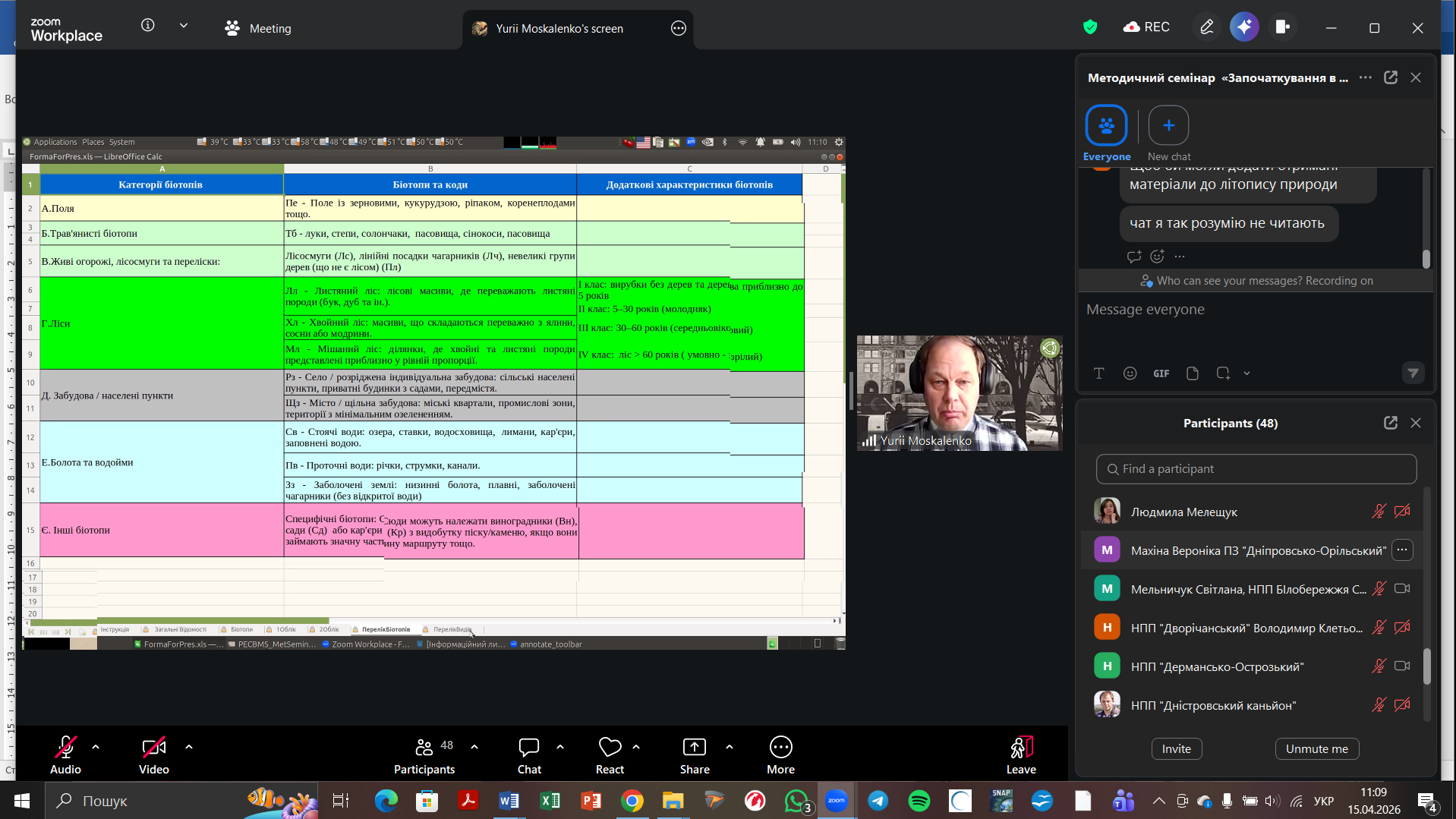The width and height of the screenshot is (1456, 819).
Task: Expand the Audio options arrow
Action: click(x=96, y=747)
